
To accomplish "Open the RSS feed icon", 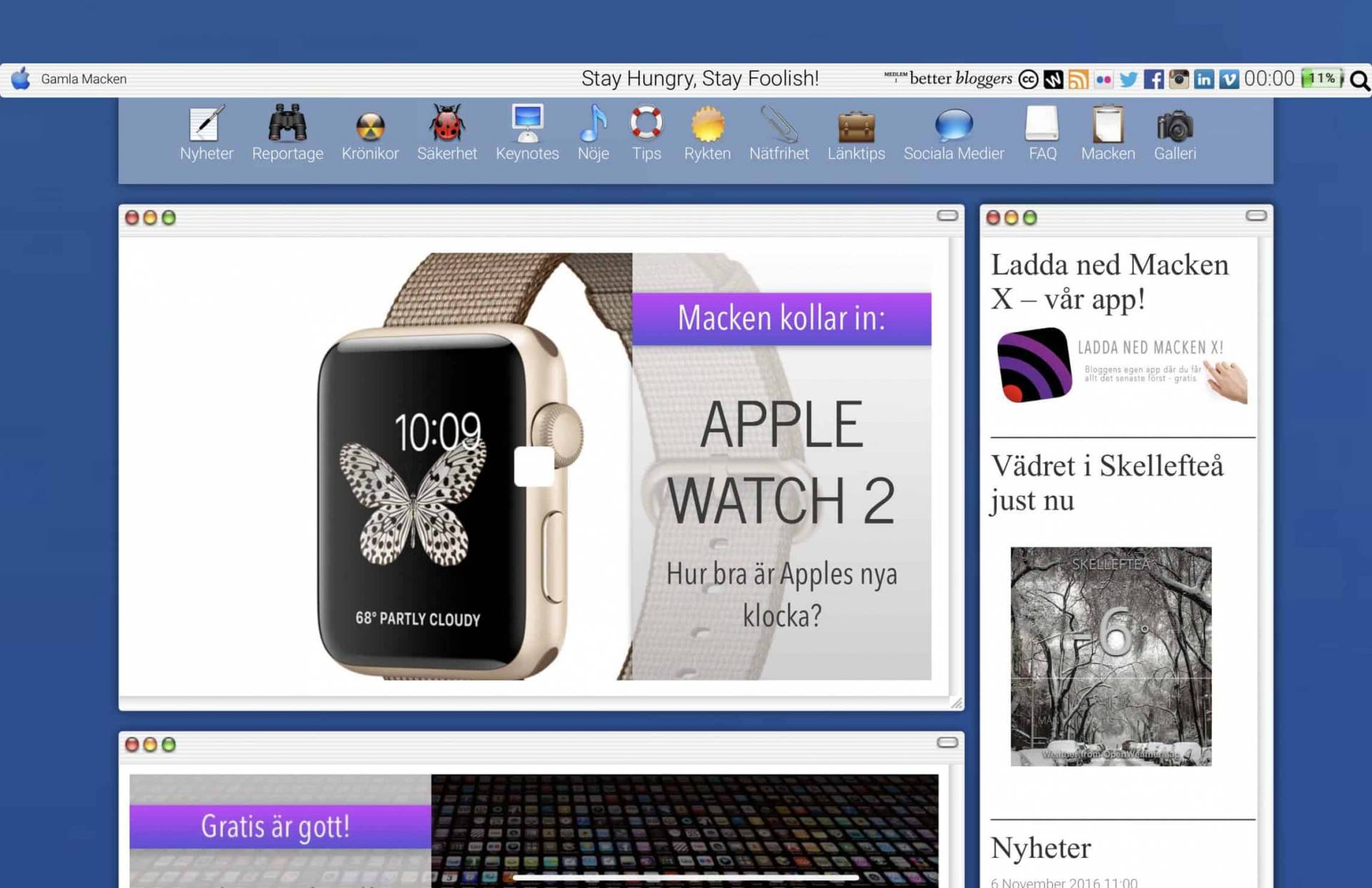I will 1078,79.
